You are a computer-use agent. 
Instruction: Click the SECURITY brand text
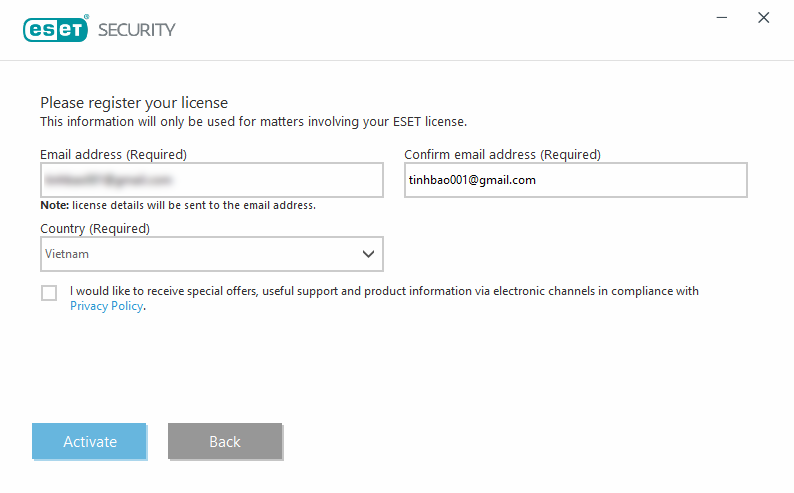pyautogui.click(x=135, y=30)
